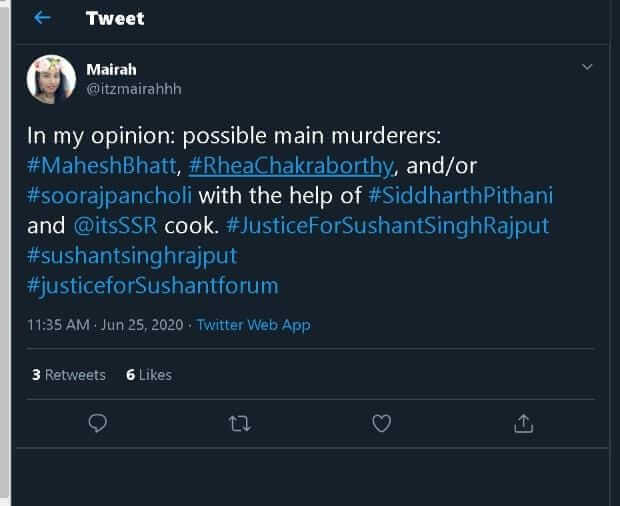Image resolution: width=620 pixels, height=506 pixels.
Task: View the 3 Retweets list
Action: [x=68, y=375]
